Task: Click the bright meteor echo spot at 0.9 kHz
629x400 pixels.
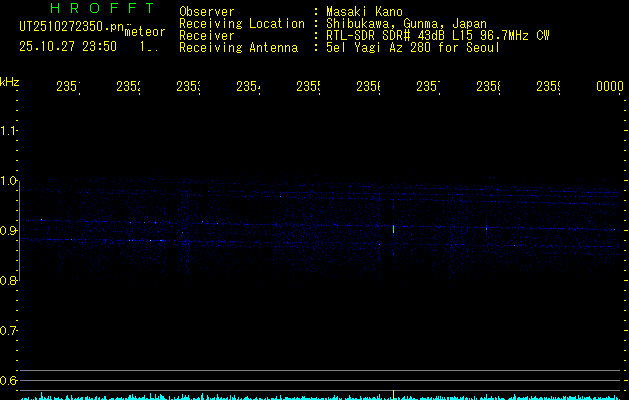Action: point(393,229)
